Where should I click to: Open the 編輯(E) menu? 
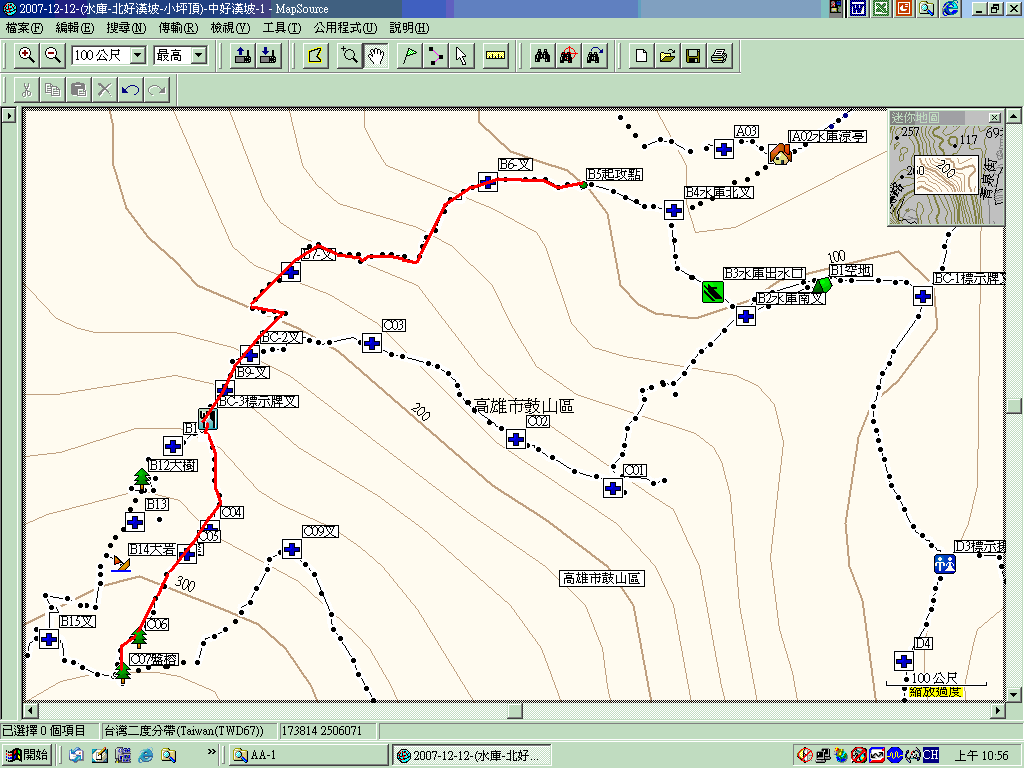click(x=74, y=27)
